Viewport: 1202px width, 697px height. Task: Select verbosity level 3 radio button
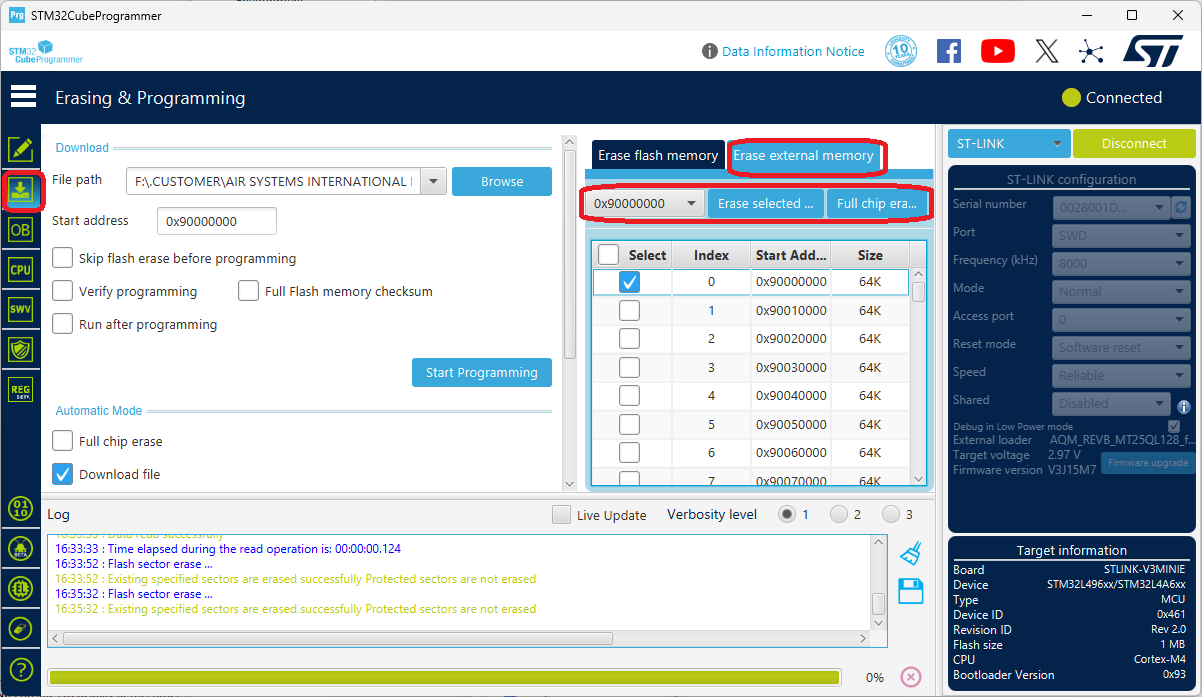click(x=891, y=514)
